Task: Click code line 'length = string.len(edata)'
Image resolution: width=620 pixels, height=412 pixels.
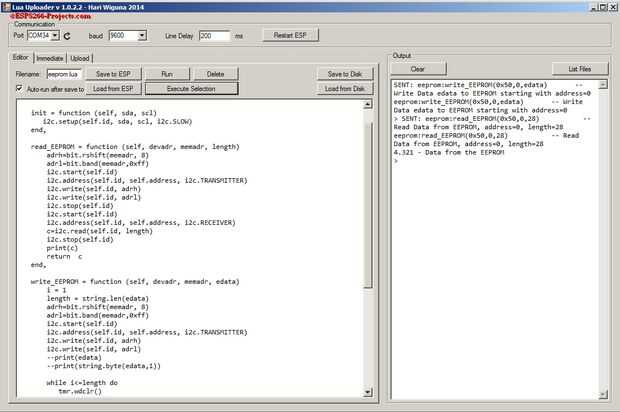Action: point(98,299)
